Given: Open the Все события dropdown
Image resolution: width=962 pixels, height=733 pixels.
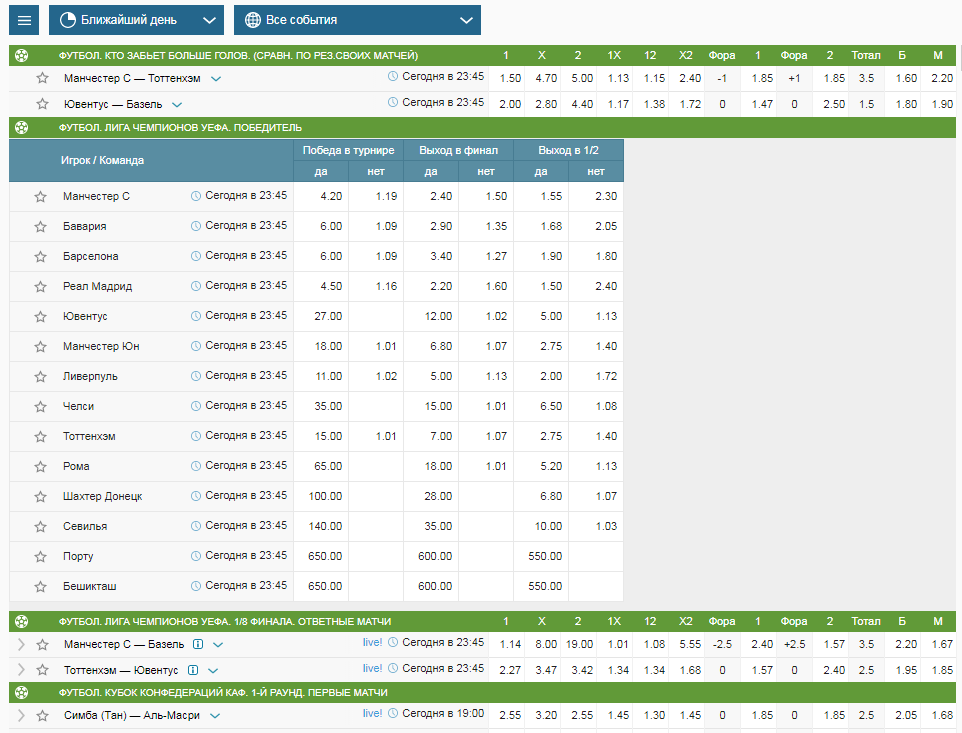Looking at the screenshot, I should [357, 20].
